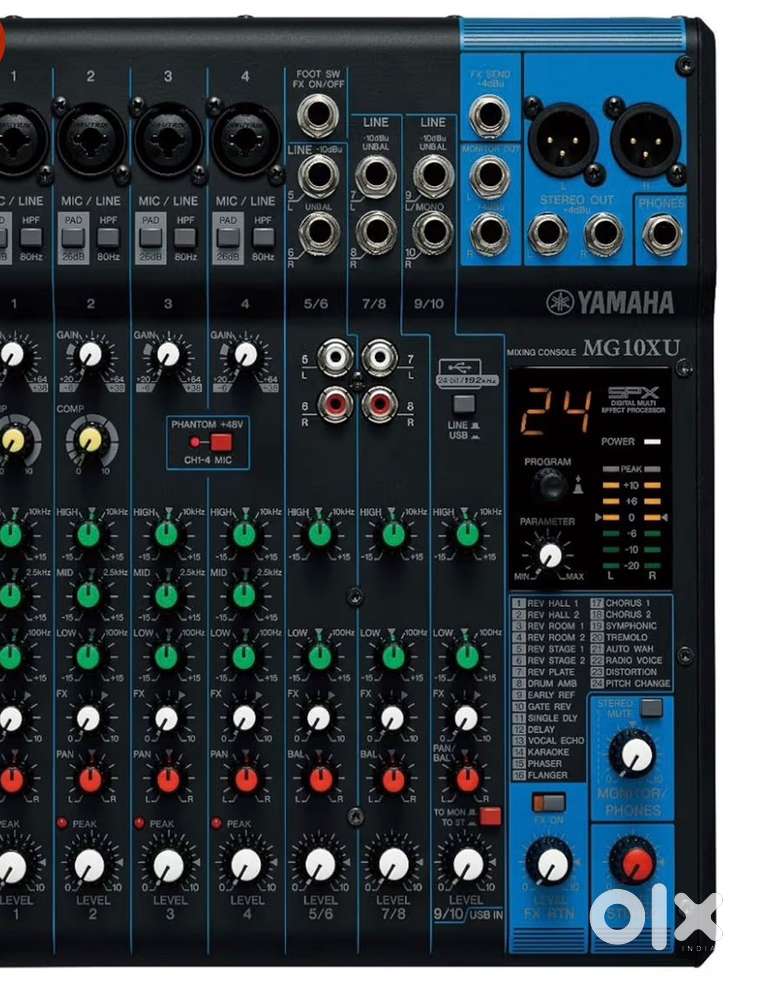Click the PARAMETER knob in SPX section
The image size is (762, 999).
(549, 554)
